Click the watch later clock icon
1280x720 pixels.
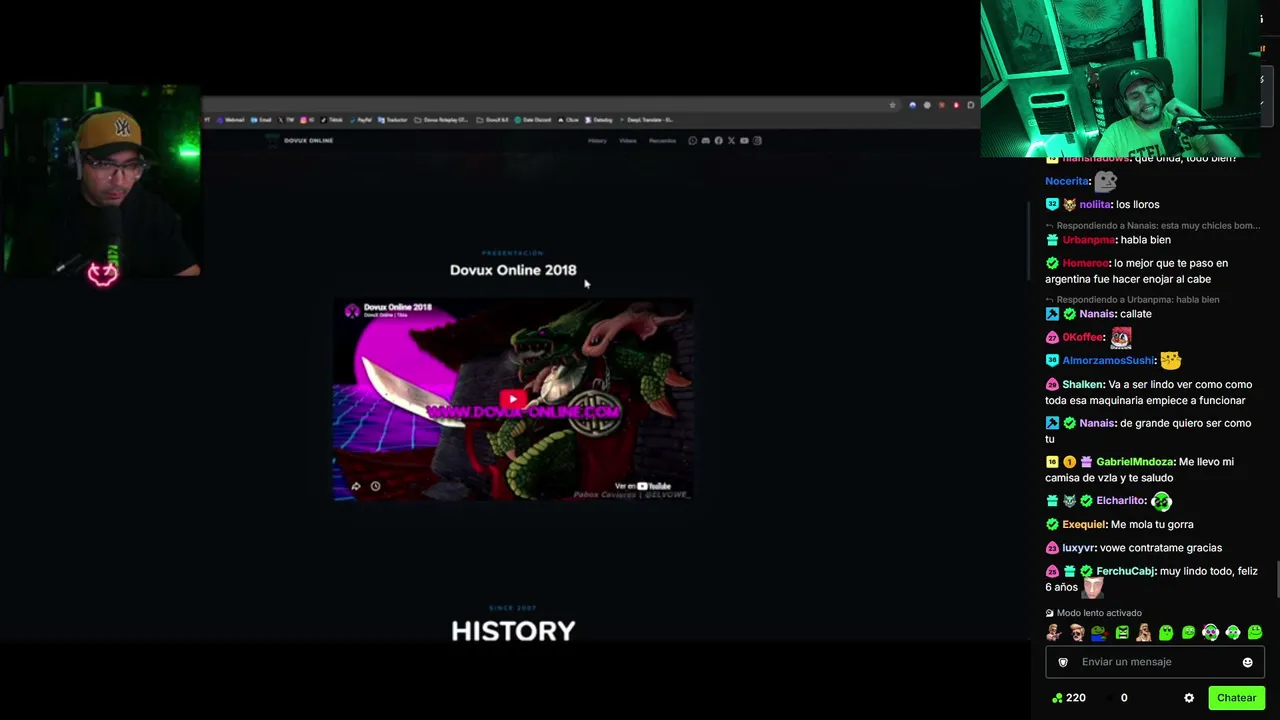pos(375,486)
